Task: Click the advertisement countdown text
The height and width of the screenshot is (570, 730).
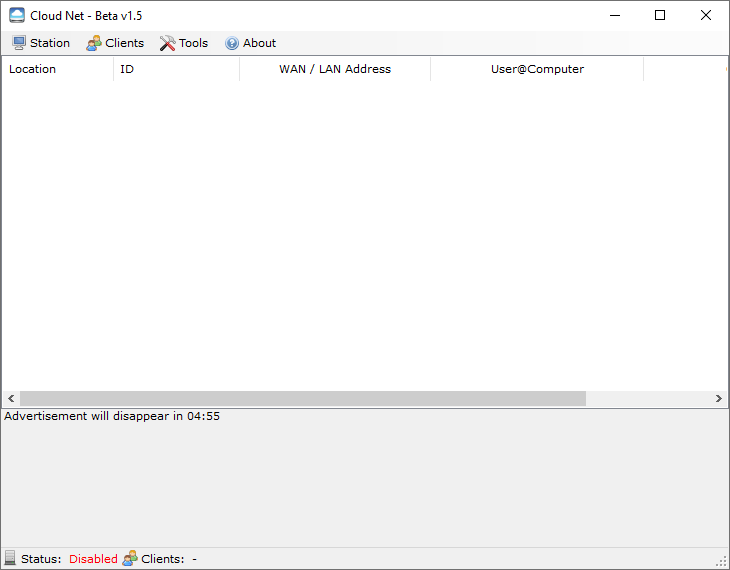Action: 112,416
